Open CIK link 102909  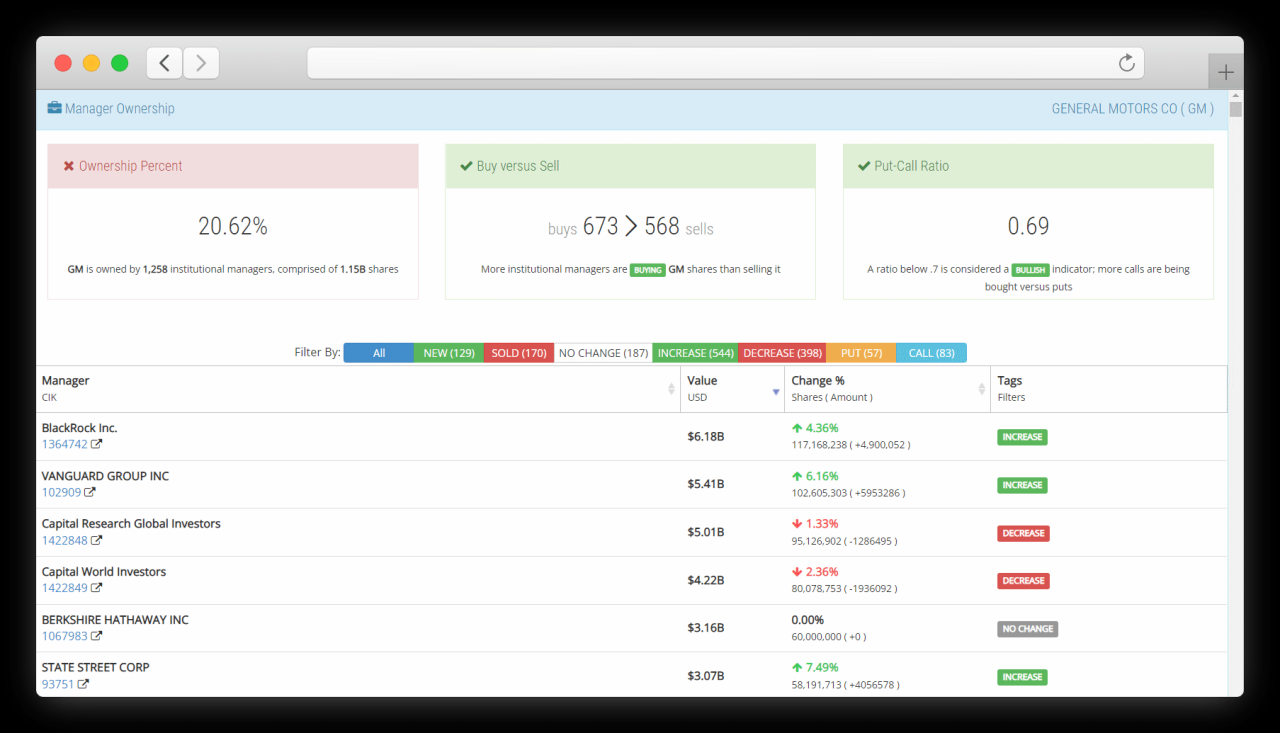pos(61,492)
